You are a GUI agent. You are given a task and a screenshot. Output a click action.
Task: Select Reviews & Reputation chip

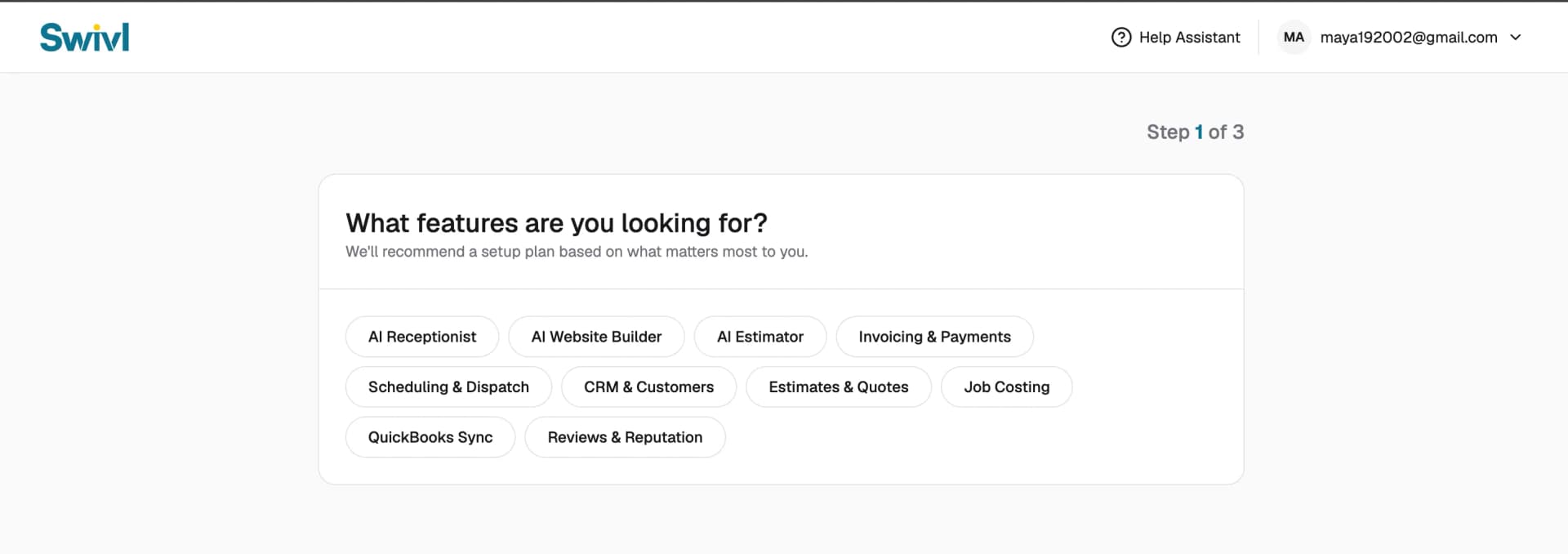(625, 437)
